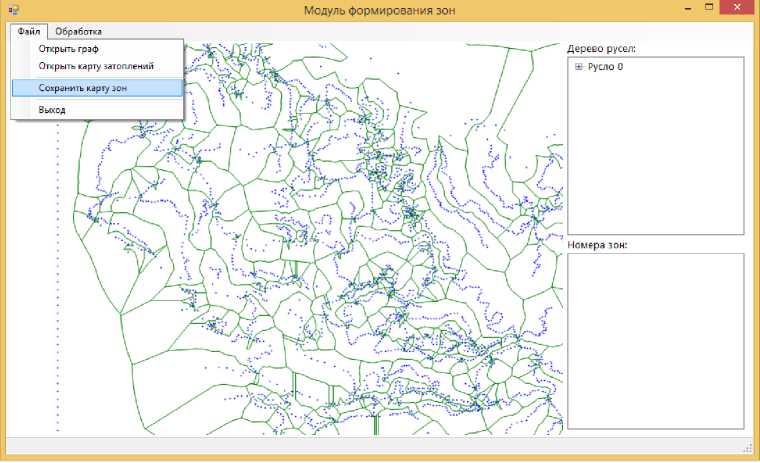Click the Номера зон label

pos(597,245)
